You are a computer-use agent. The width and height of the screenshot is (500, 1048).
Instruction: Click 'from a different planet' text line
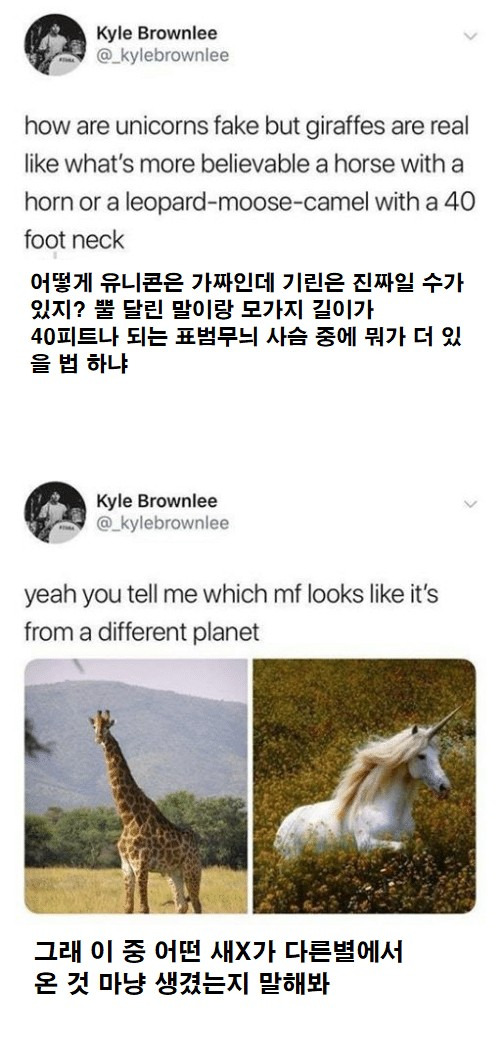click(142, 632)
